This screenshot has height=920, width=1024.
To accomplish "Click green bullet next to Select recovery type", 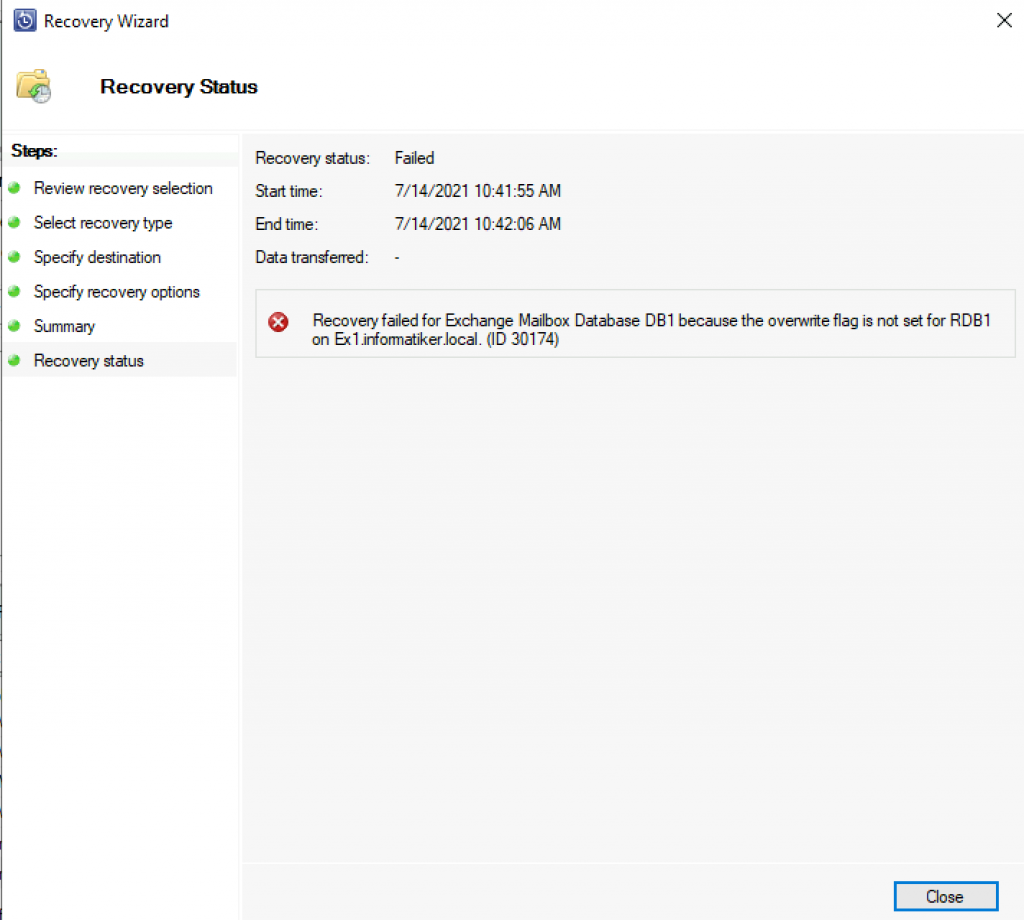I will (x=14, y=223).
